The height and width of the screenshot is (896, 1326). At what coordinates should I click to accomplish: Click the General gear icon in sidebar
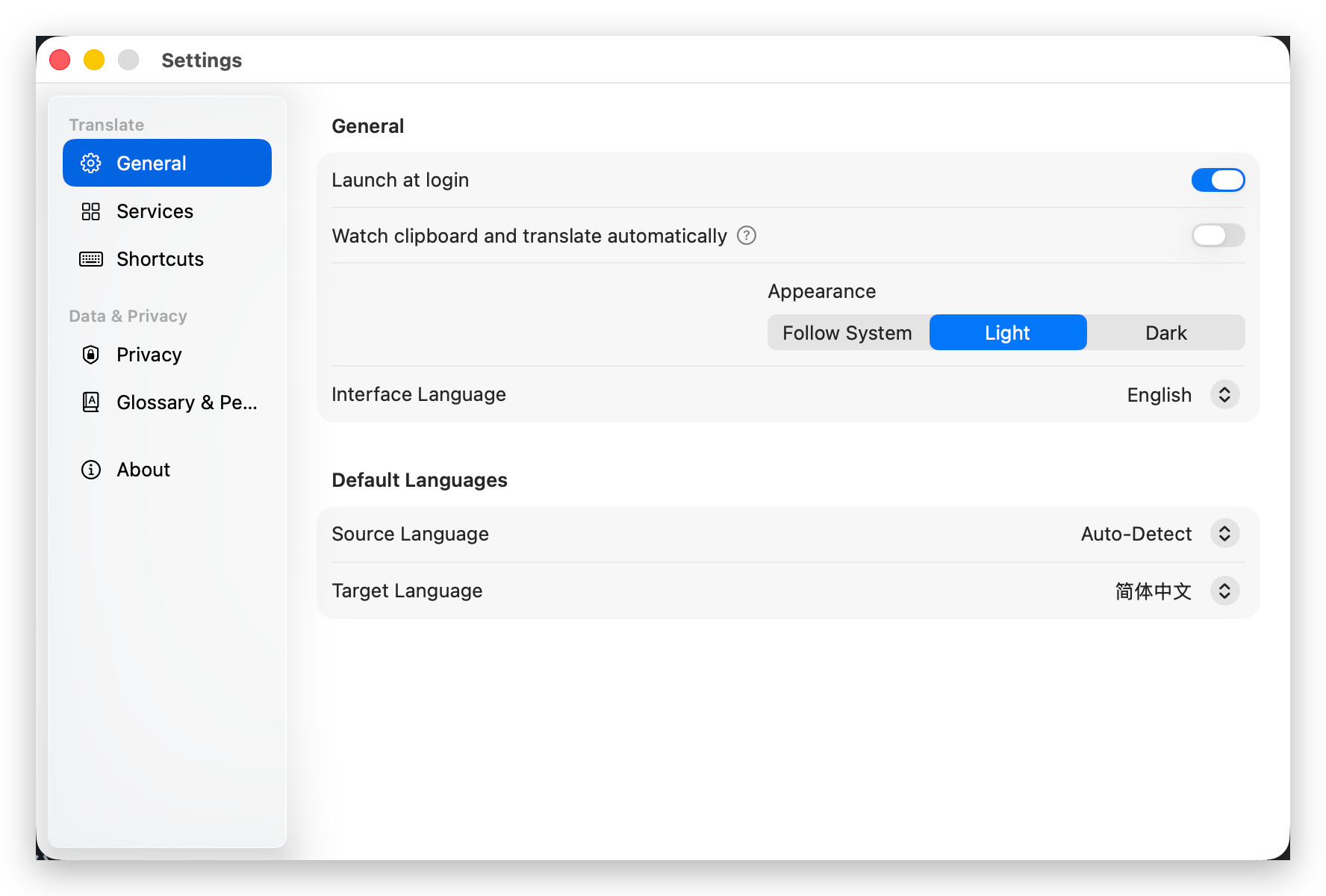pyautogui.click(x=91, y=164)
